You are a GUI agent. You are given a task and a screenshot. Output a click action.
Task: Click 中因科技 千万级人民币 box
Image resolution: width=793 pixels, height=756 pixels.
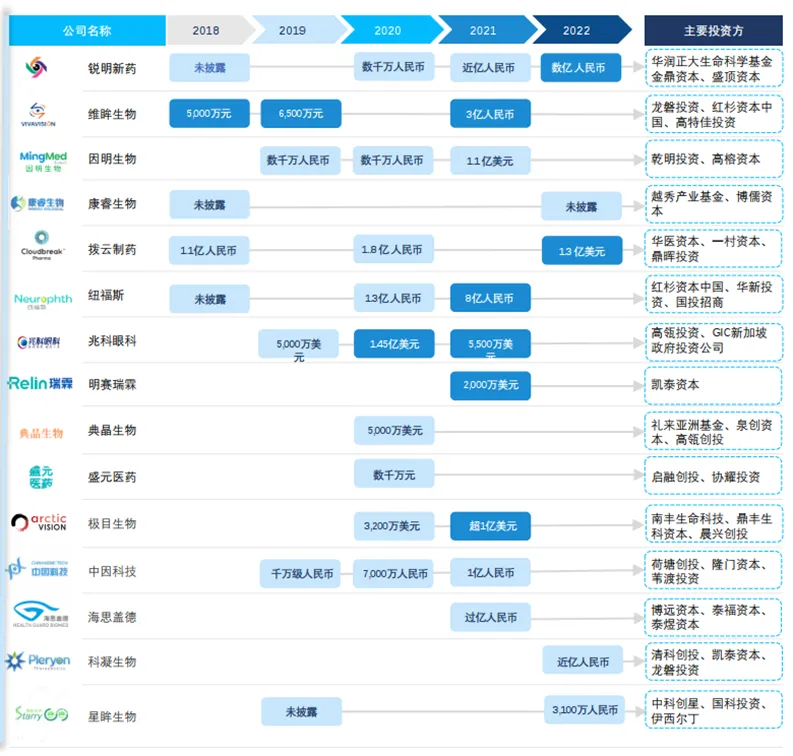[300, 573]
